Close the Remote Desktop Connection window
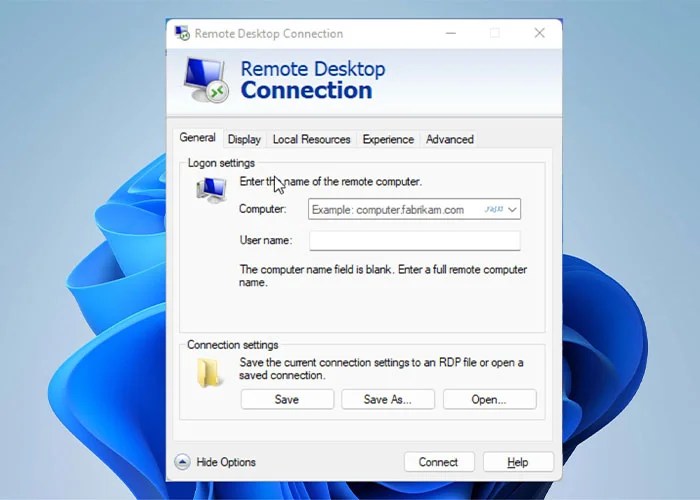 pos(539,33)
